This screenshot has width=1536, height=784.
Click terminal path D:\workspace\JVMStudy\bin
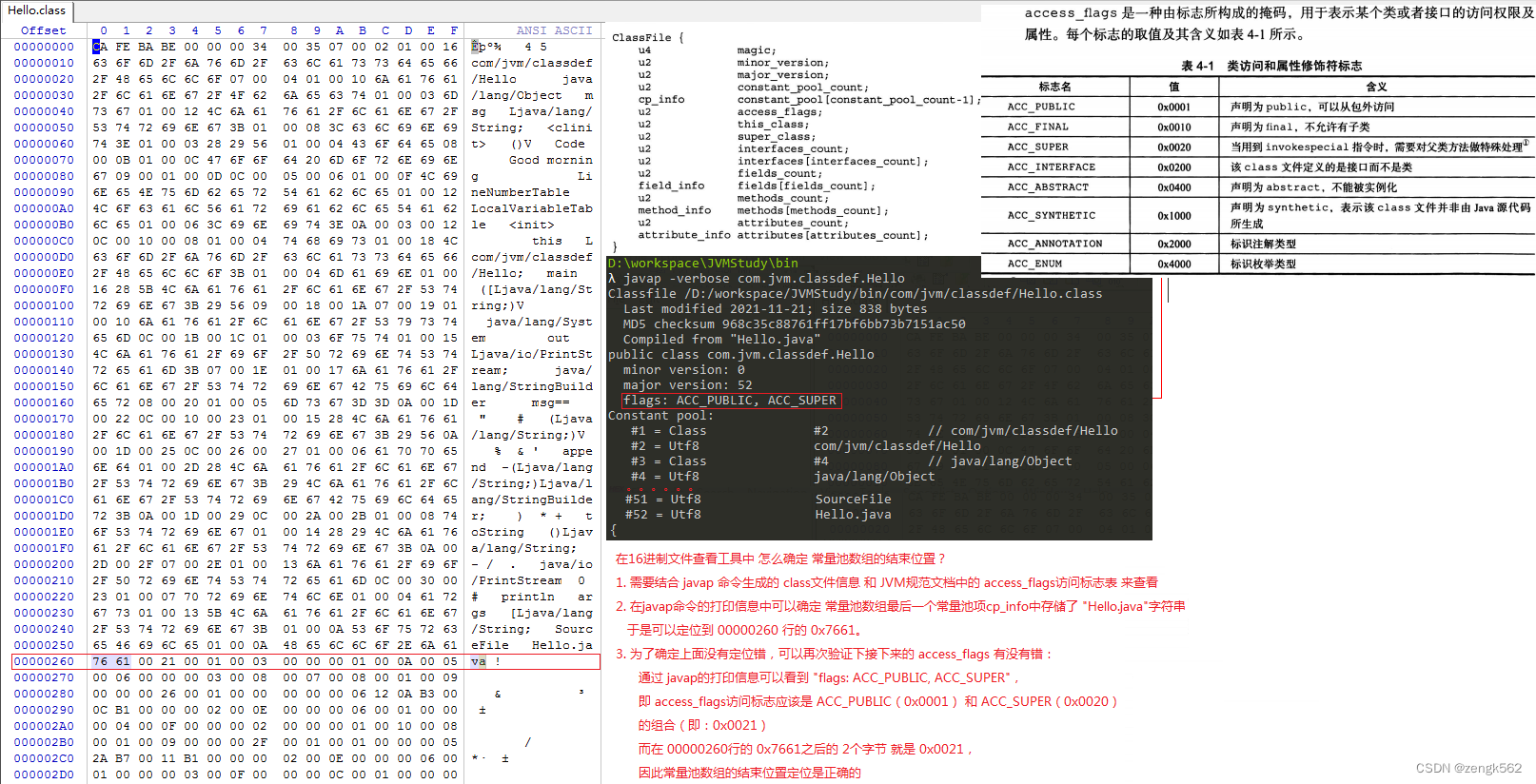[x=703, y=264]
